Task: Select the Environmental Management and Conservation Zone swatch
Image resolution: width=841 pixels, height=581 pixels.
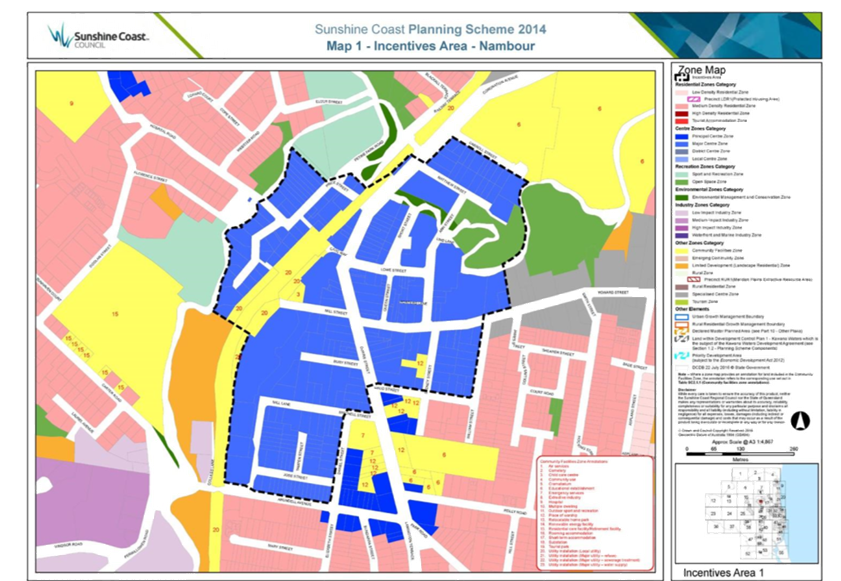Action: 683,195
